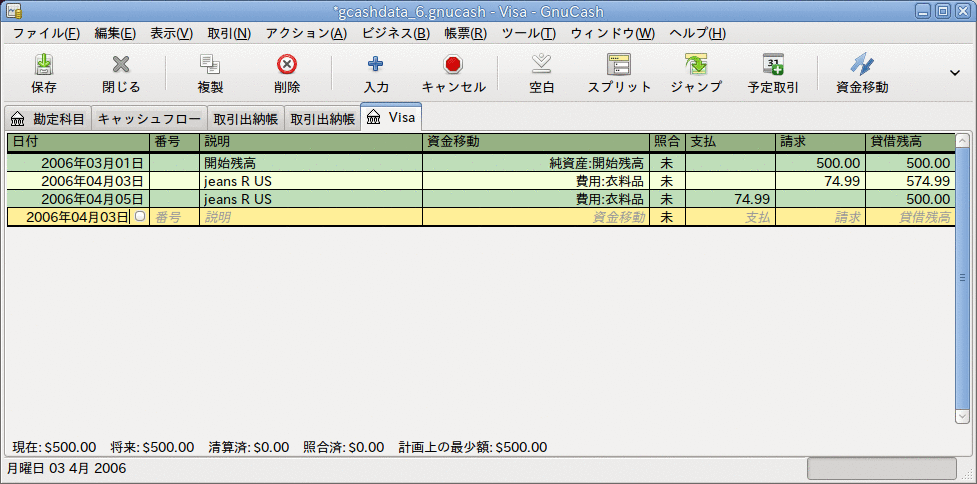This screenshot has height=484, width=977.
Task: Click the ジャンプ (Jump) toolbar icon
Action: [696, 65]
